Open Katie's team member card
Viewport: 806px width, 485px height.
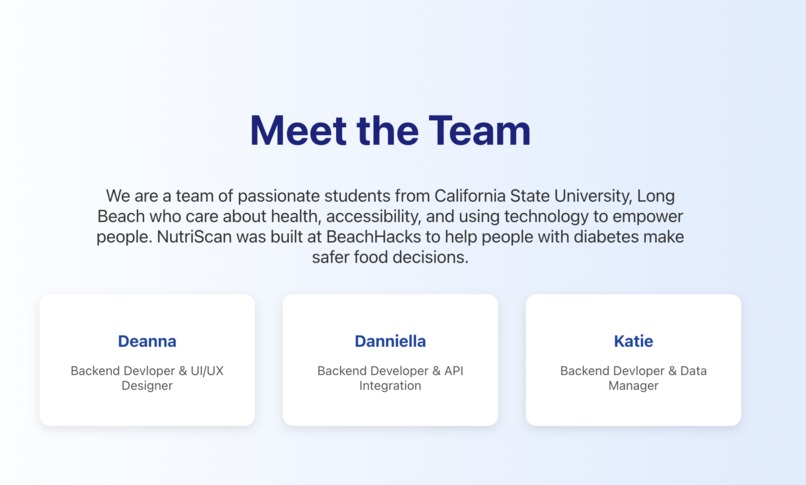click(x=633, y=360)
